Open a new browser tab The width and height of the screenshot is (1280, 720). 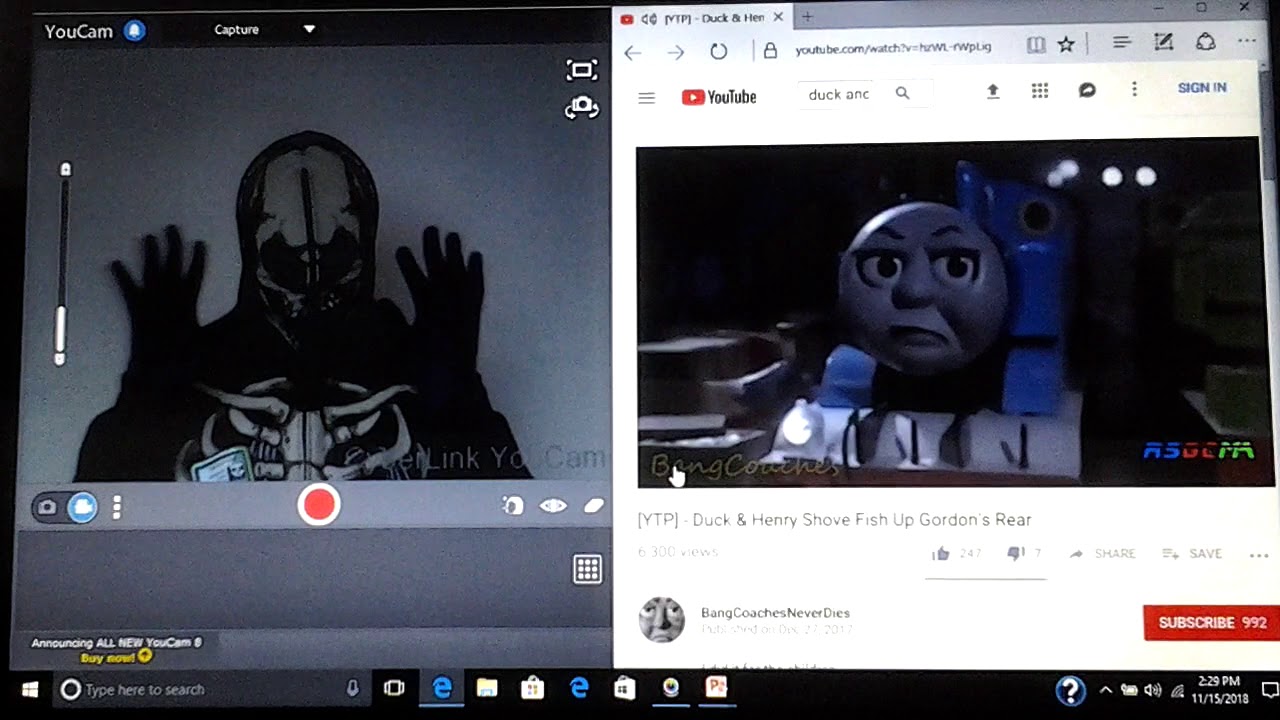(807, 16)
